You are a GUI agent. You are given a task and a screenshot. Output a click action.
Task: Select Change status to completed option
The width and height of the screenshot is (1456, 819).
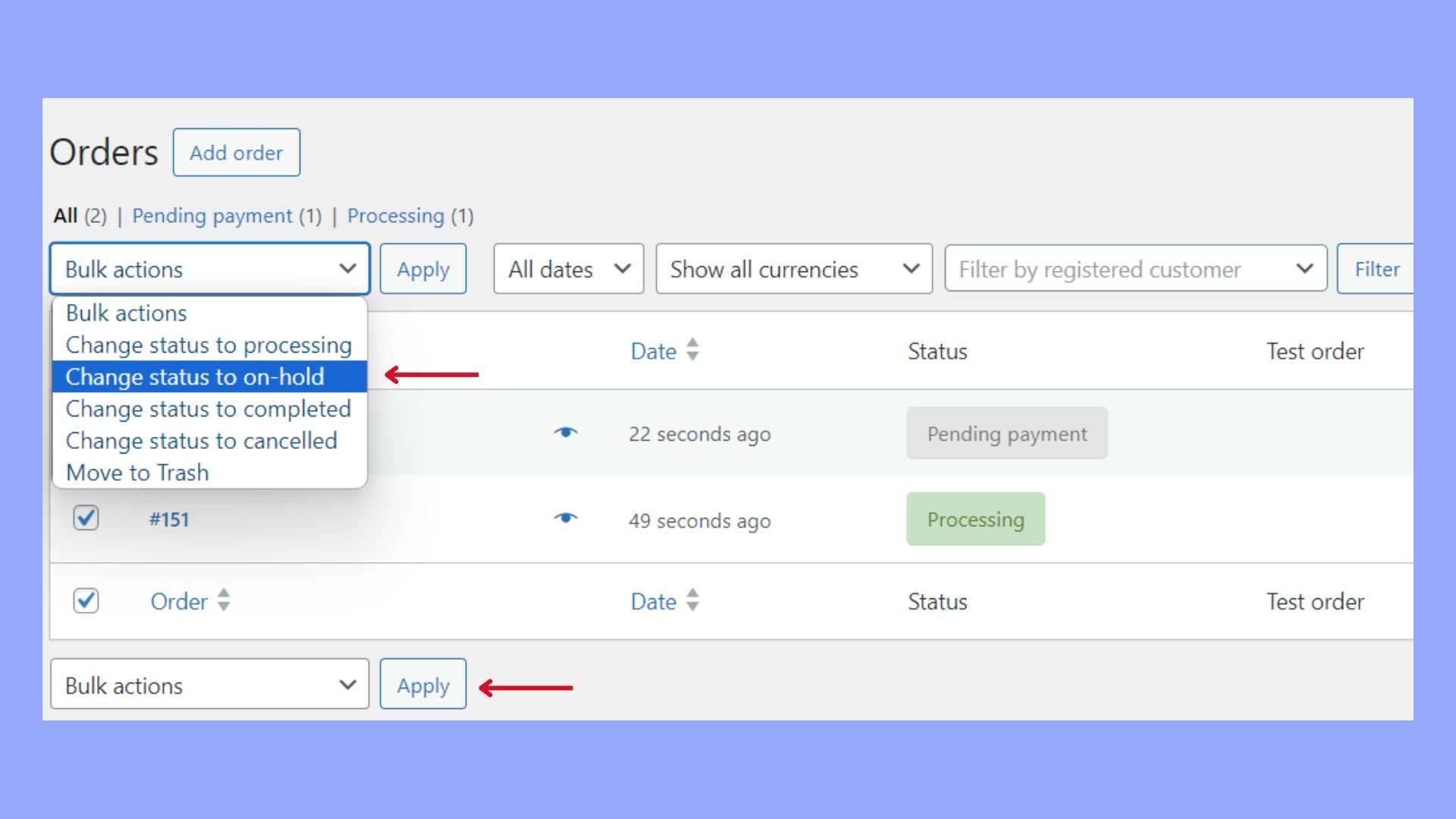208,409
